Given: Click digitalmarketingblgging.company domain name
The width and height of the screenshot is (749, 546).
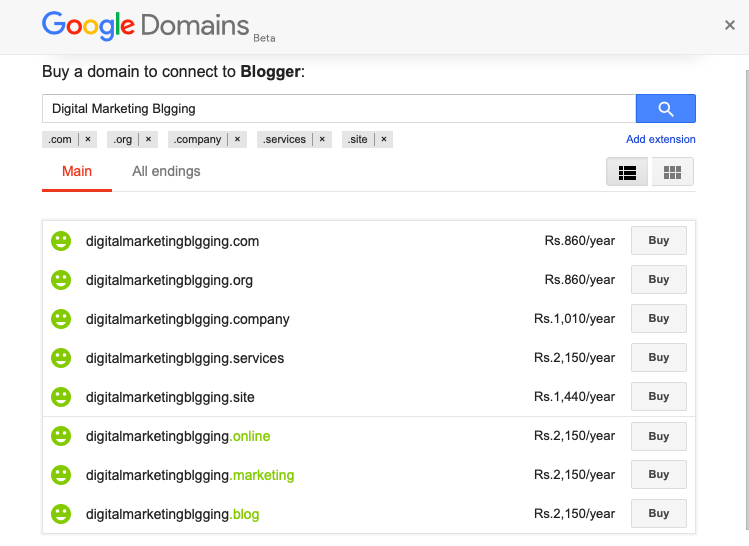Looking at the screenshot, I should pyautogui.click(x=188, y=320).
